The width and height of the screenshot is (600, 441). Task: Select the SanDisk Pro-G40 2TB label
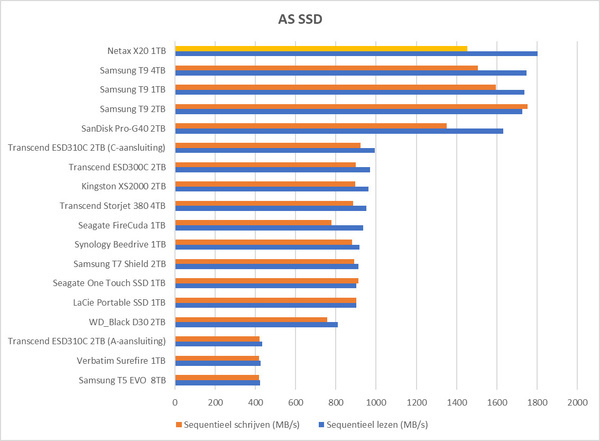coord(124,129)
